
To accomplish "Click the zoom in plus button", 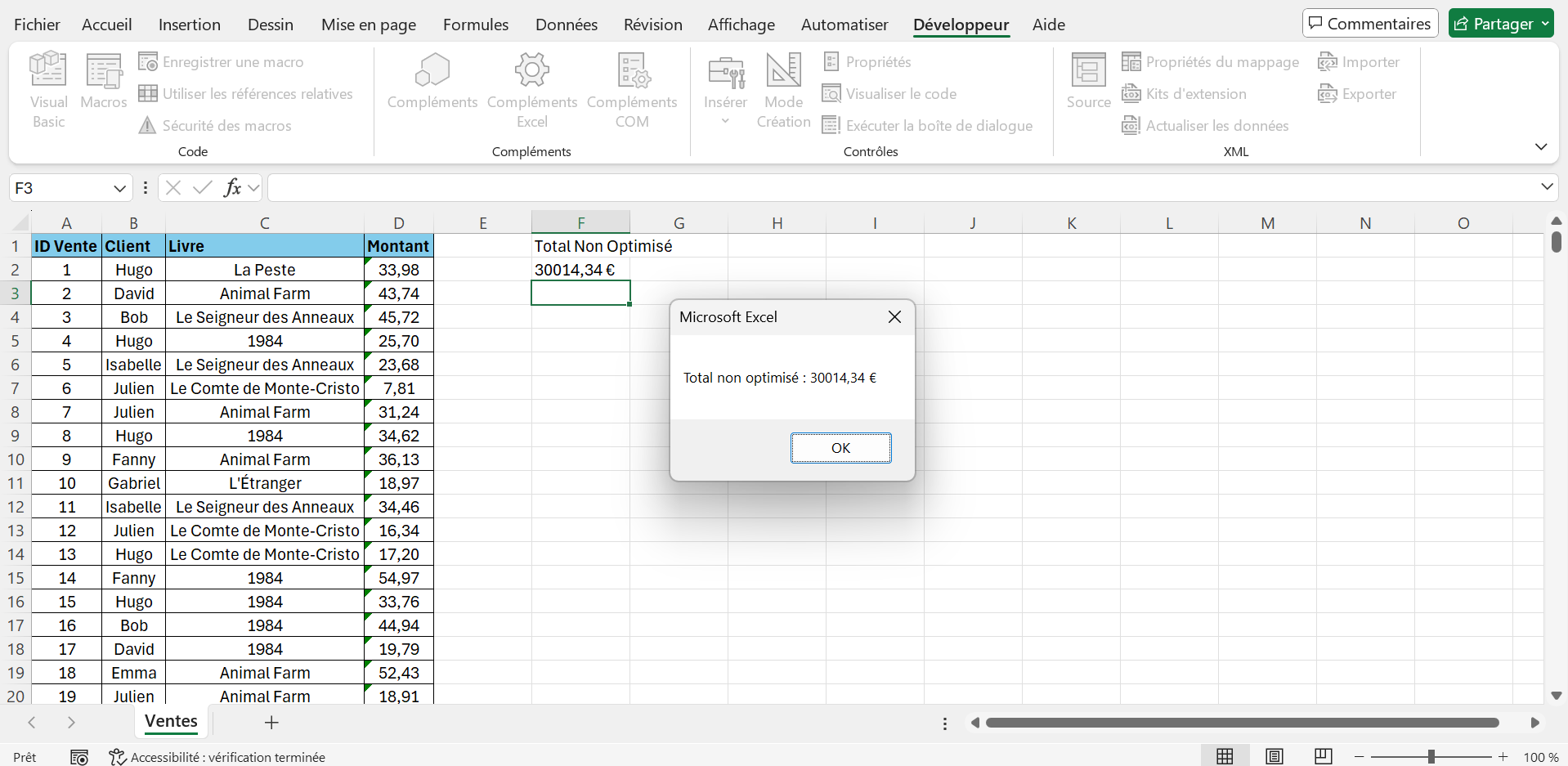I will [1503, 757].
